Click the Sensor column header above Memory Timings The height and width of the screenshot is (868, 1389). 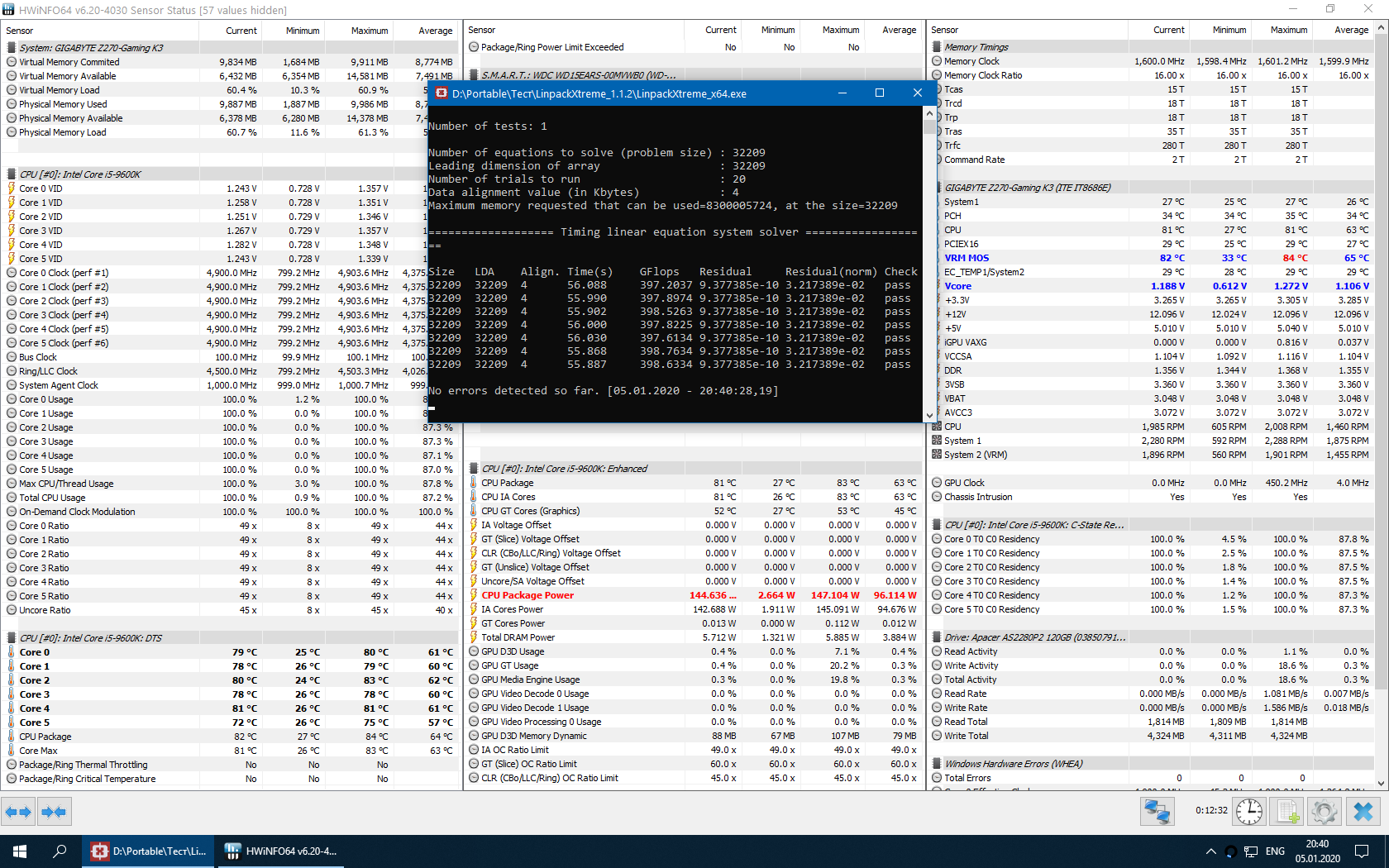point(1028,30)
